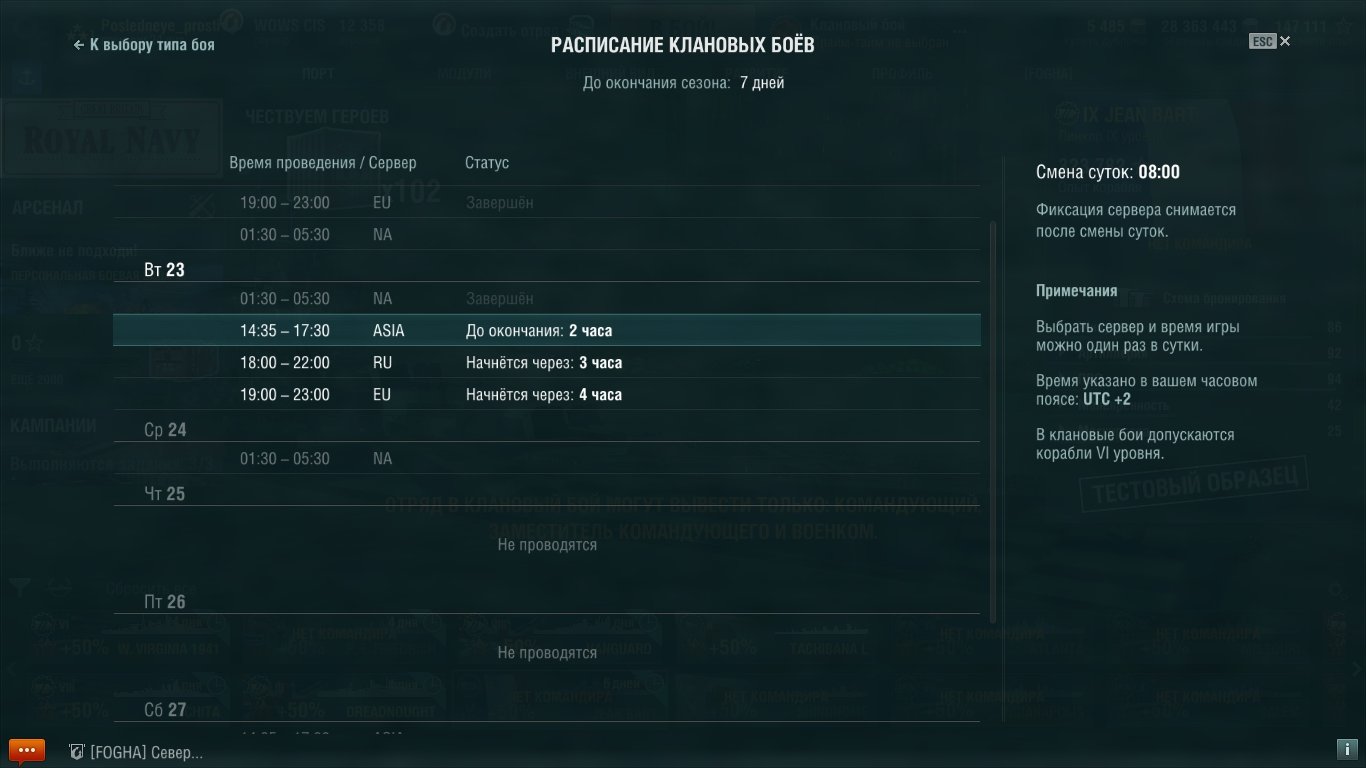
Task: Click the back arrow to battle type
Action: (79, 45)
